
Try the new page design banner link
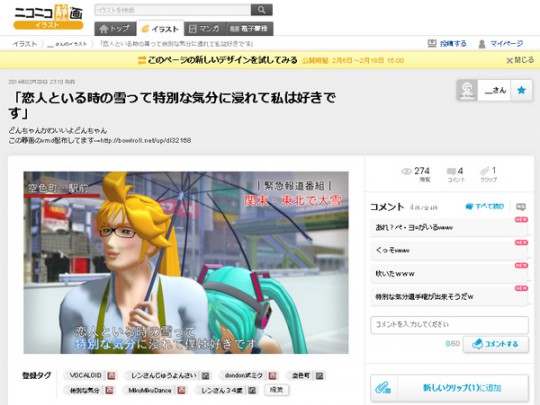point(218,60)
